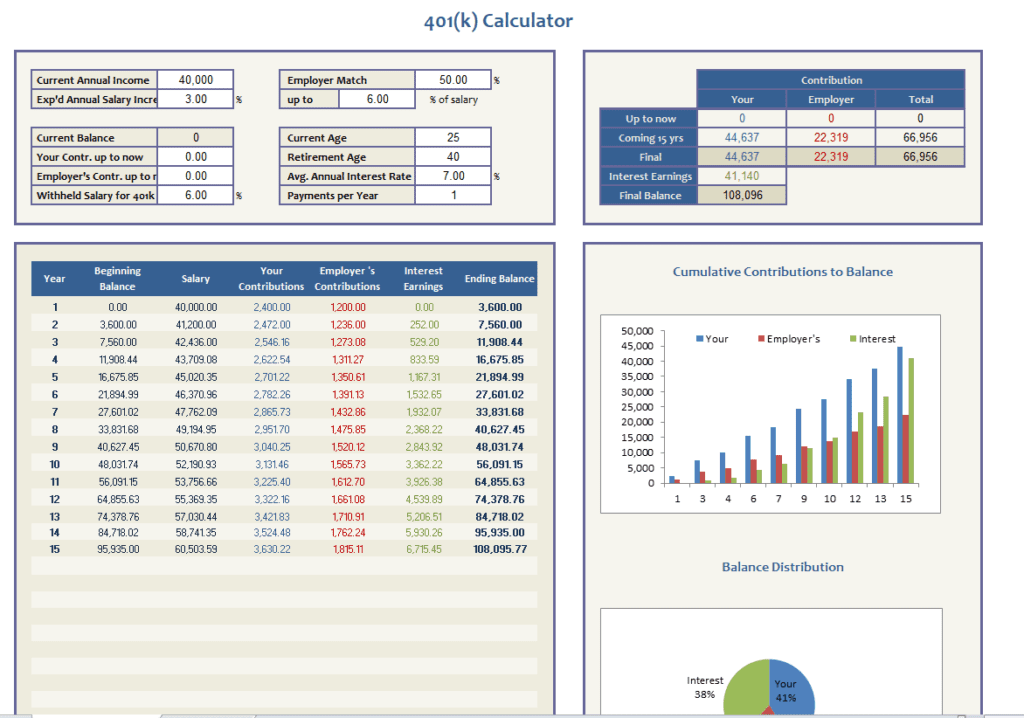This screenshot has height=718, width=1024.
Task: Select the Year column header
Action: point(54,278)
